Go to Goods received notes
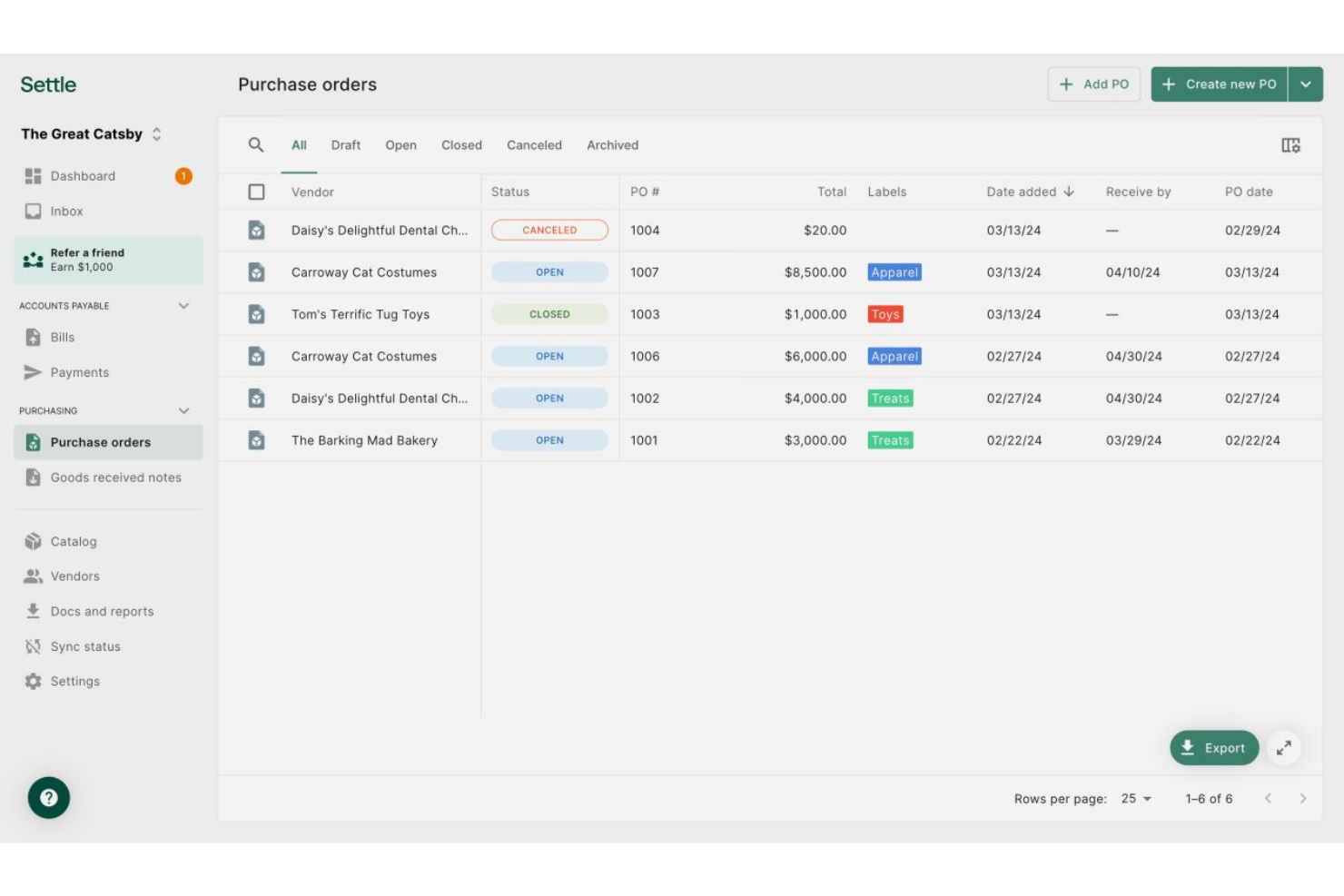The width and height of the screenshot is (1344, 896). [x=115, y=477]
